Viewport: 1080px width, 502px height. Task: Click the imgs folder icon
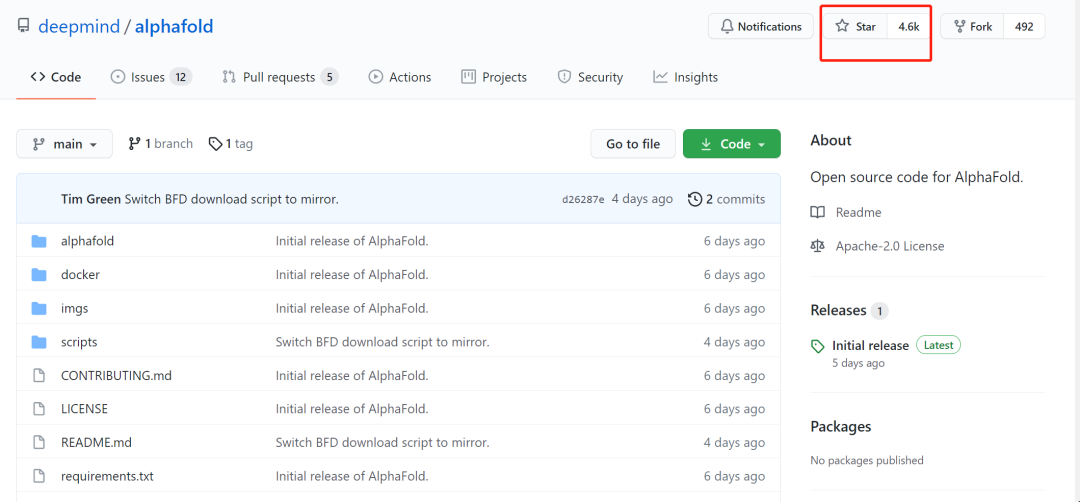[x=39, y=308]
